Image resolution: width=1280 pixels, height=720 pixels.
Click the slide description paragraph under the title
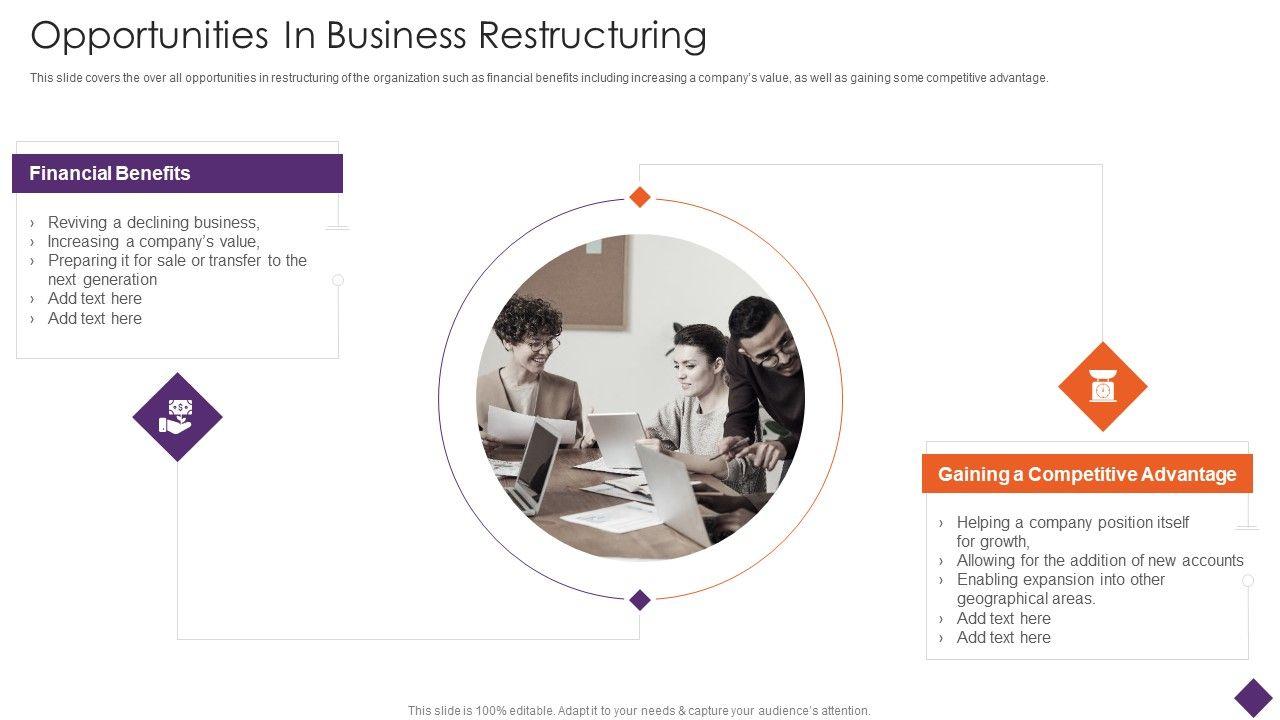pos(539,78)
